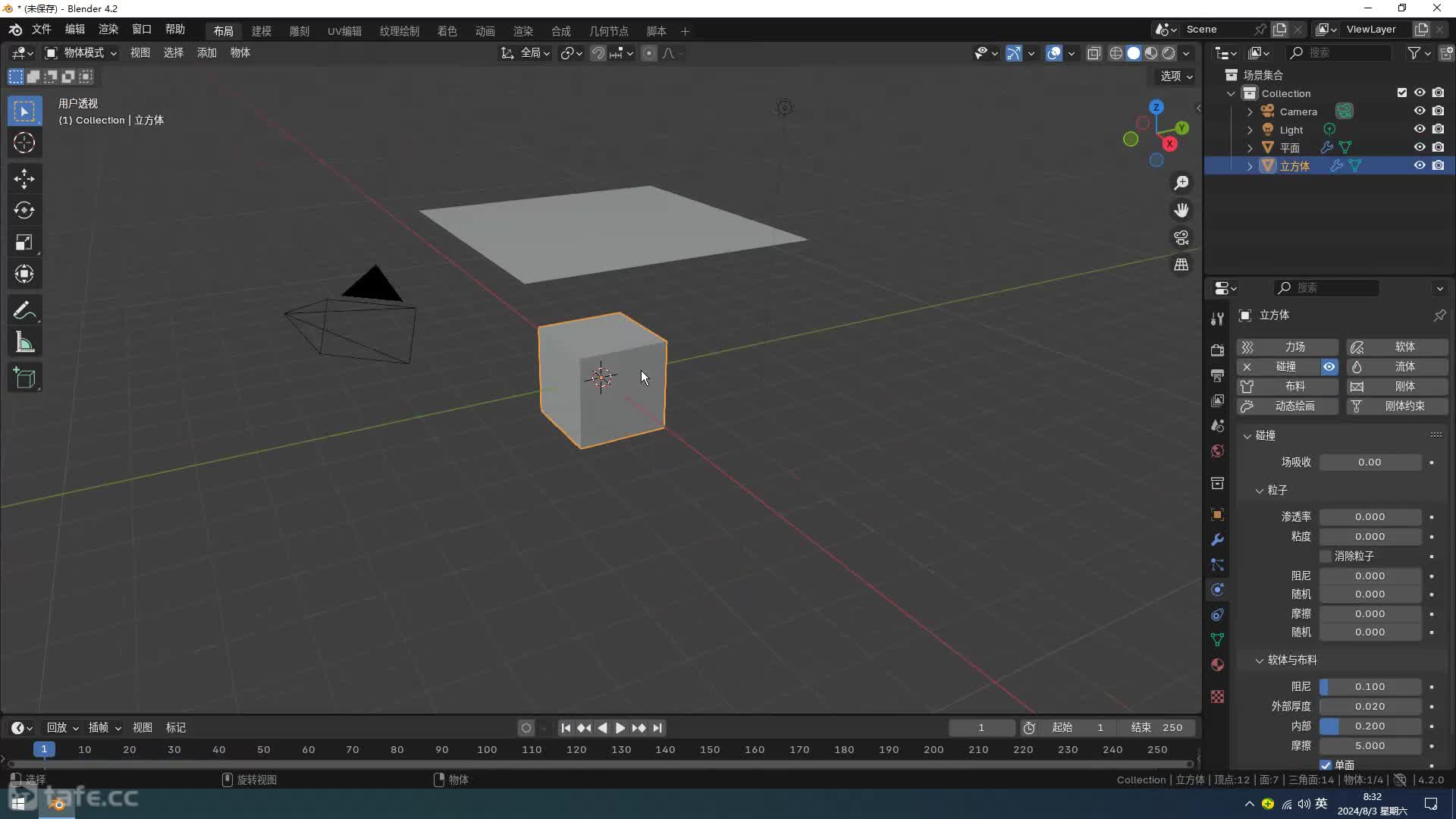The image size is (1456, 819).
Task: Select the Rotate tool
Action: pyautogui.click(x=24, y=210)
